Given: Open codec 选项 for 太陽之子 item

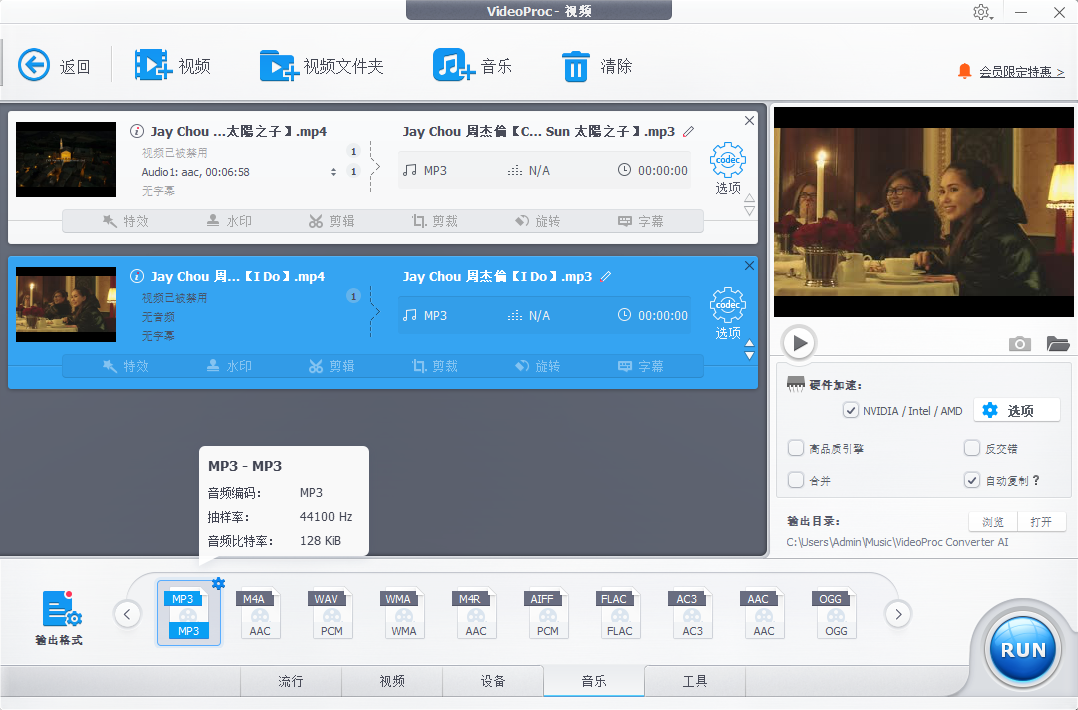Looking at the screenshot, I should tap(727, 168).
